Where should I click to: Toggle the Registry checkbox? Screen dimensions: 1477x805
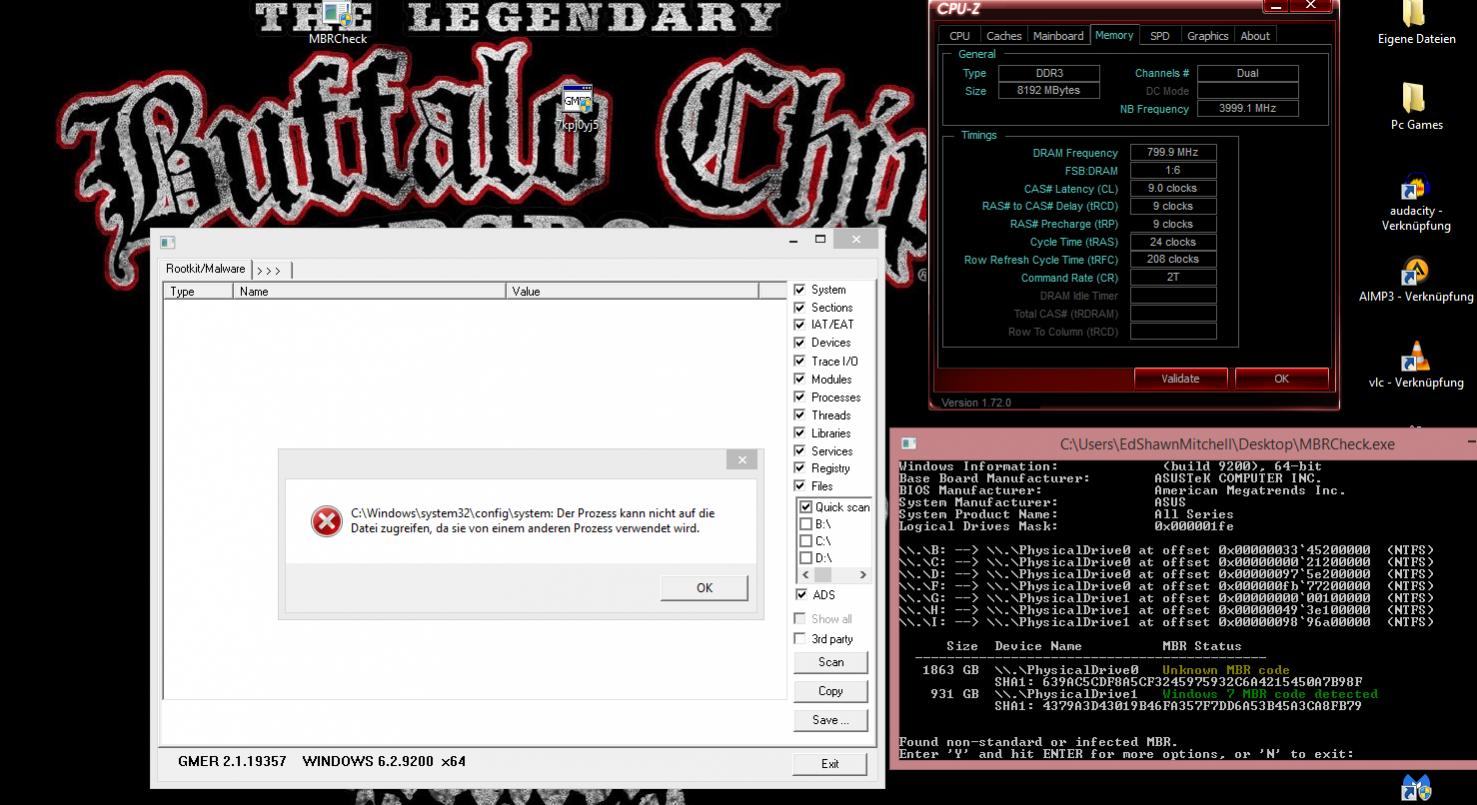coord(800,467)
